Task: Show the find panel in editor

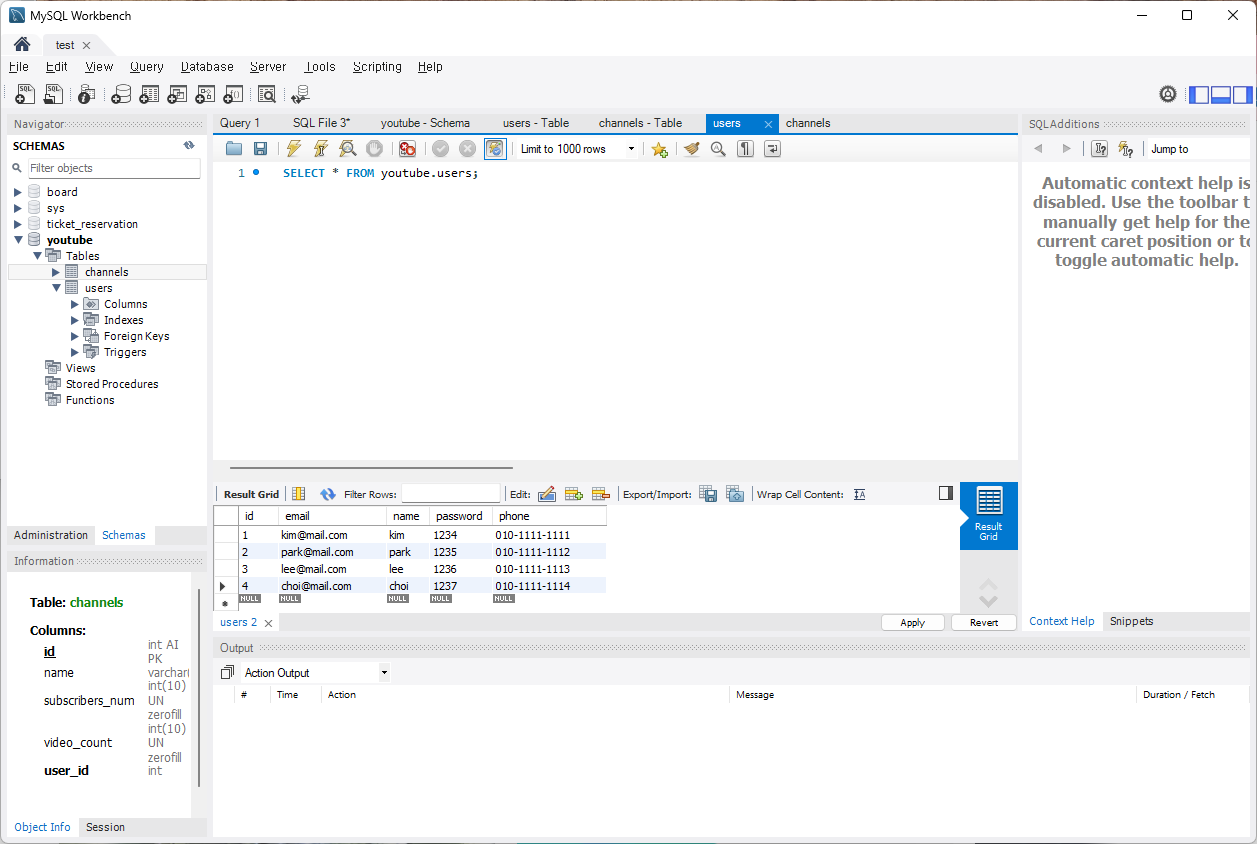Action: tap(718, 149)
